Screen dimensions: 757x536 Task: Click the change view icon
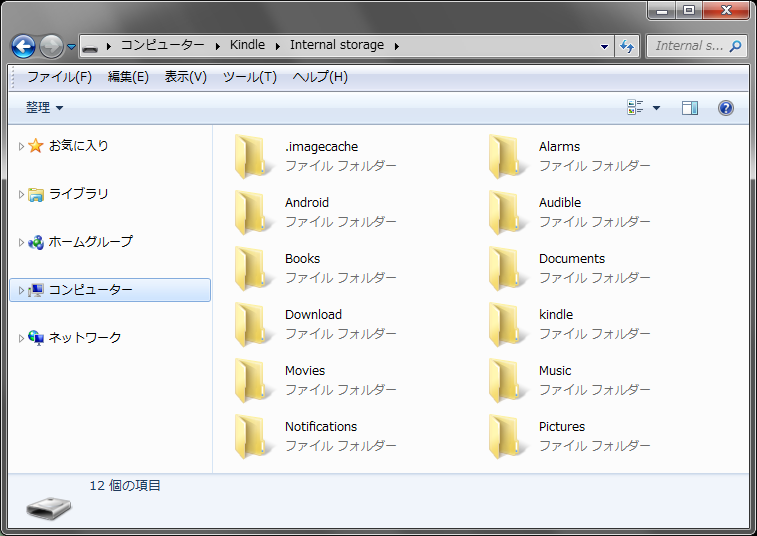point(635,108)
